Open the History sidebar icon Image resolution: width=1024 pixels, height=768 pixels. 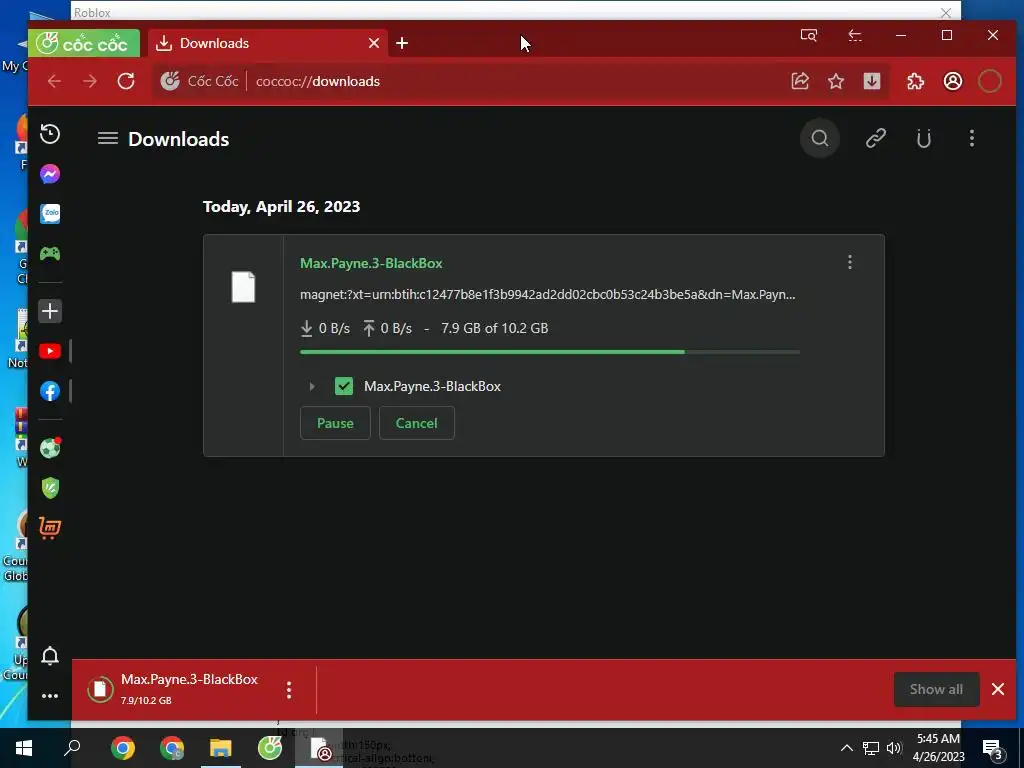click(x=50, y=134)
